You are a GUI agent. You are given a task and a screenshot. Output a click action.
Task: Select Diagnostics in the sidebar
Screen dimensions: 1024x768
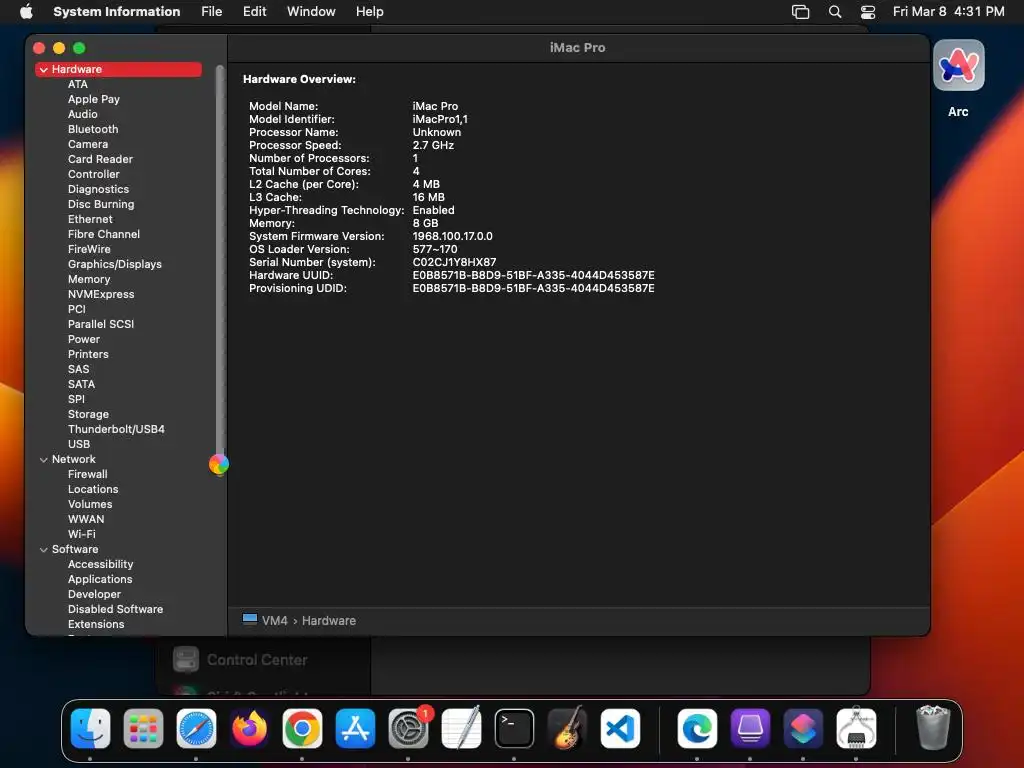coord(98,189)
